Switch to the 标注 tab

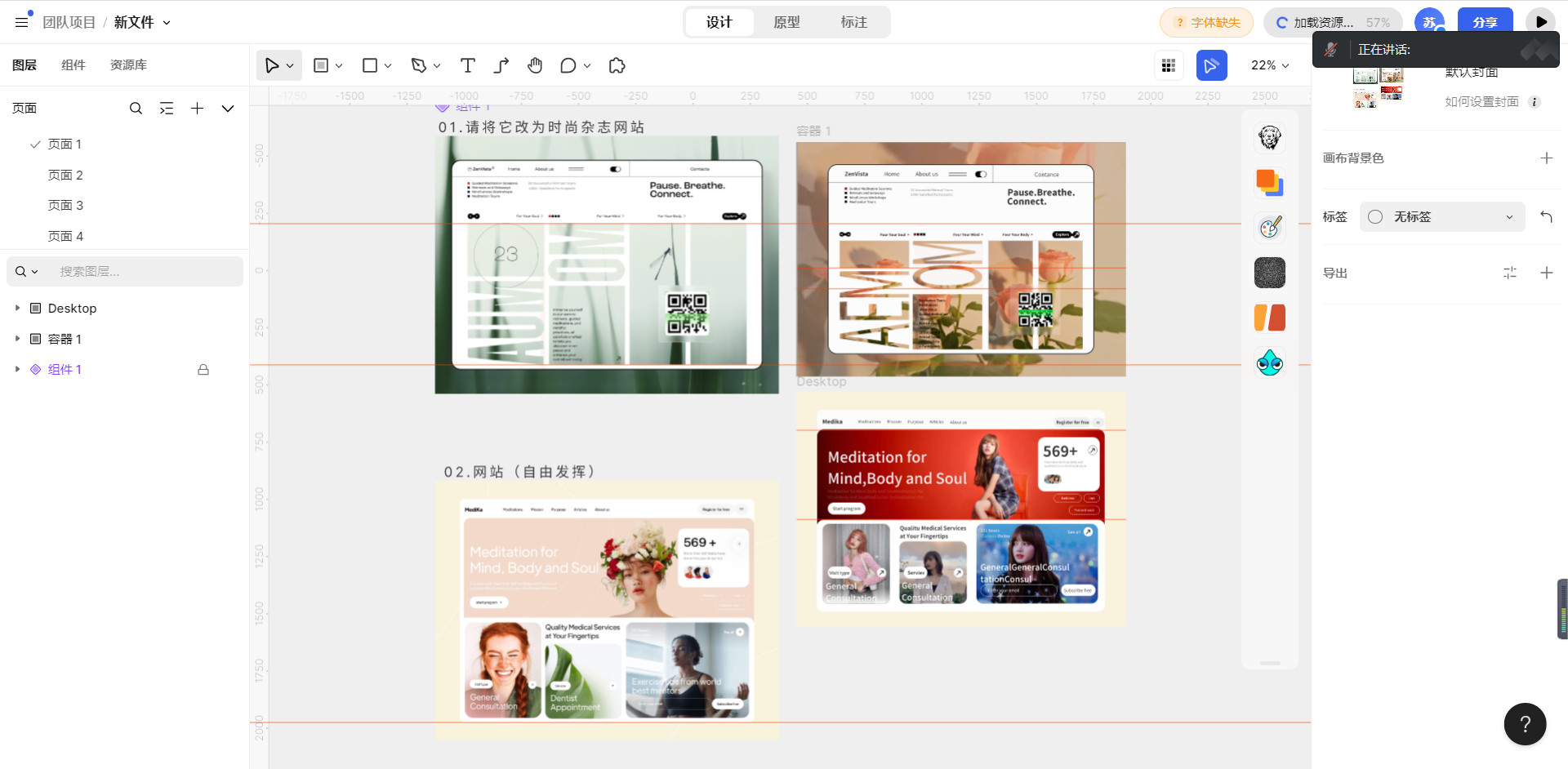[854, 22]
